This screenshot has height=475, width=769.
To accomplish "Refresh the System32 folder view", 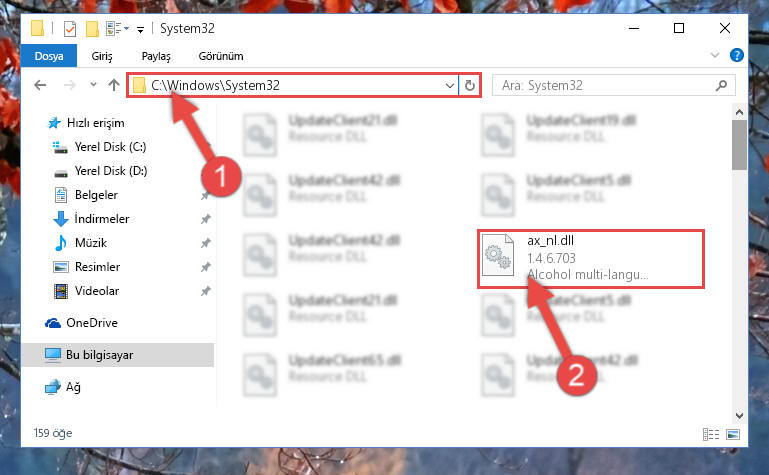I will pos(470,85).
